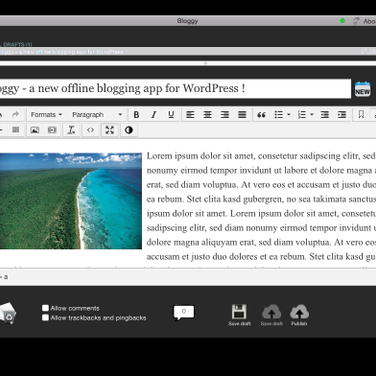Open the source code view
Image resolution: width=376 pixels, height=376 pixels.
point(90,130)
